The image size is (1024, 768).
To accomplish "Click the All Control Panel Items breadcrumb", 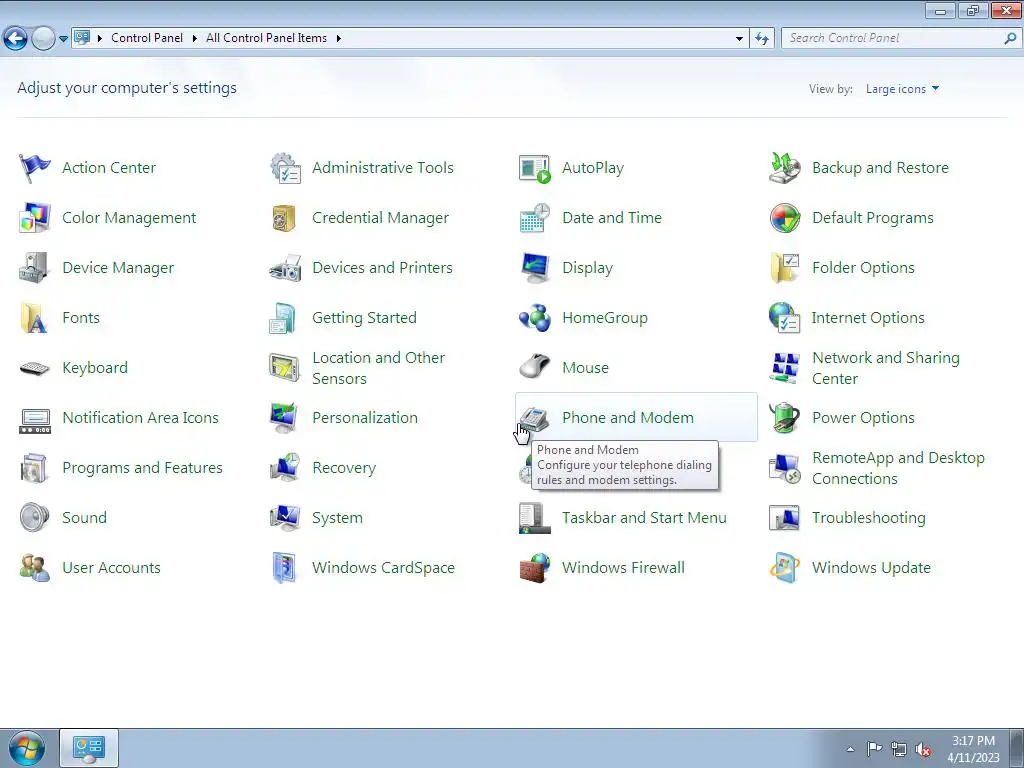I will (x=266, y=38).
